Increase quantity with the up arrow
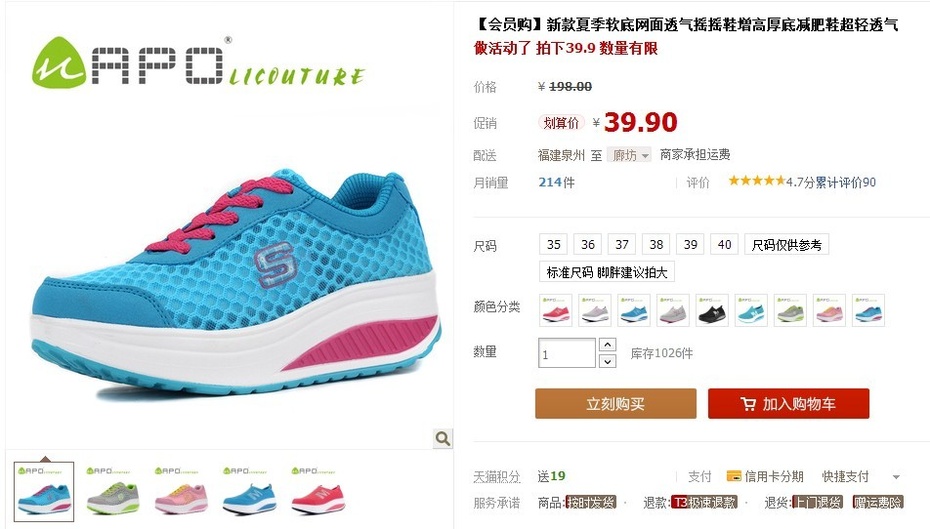Image resolution: width=930 pixels, height=529 pixels. tap(607, 345)
